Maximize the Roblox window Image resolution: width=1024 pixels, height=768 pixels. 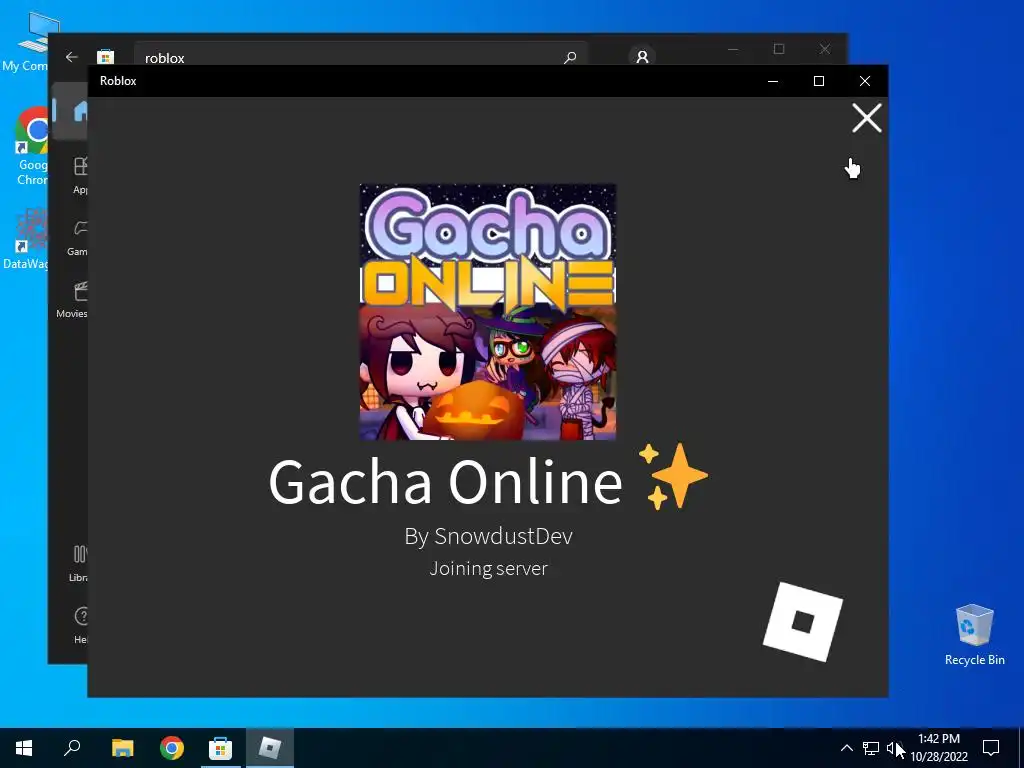(819, 81)
